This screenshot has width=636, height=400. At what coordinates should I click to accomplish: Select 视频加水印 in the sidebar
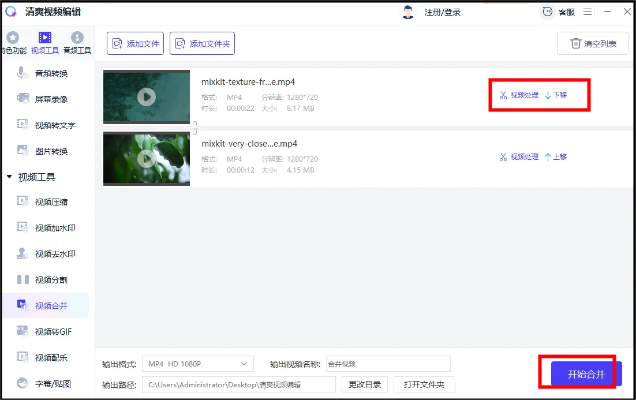tap(45, 228)
